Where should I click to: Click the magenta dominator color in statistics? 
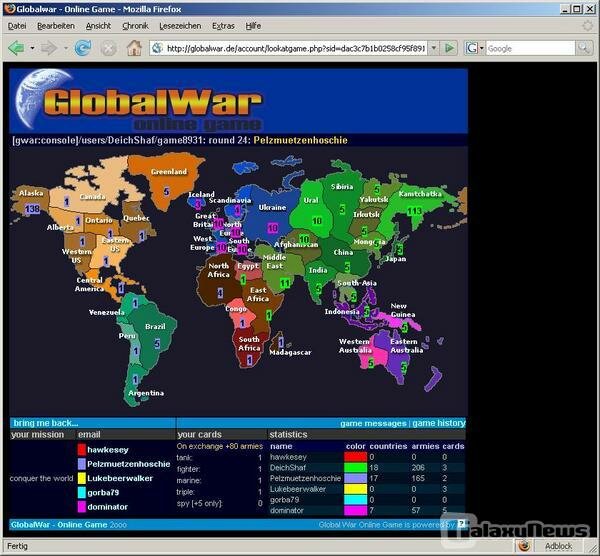tap(355, 510)
